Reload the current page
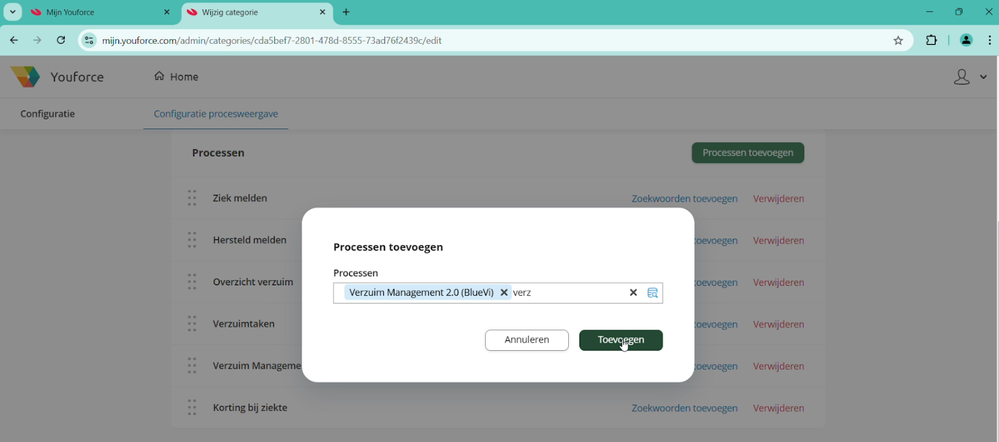The width and height of the screenshot is (999, 442). [x=61, y=40]
